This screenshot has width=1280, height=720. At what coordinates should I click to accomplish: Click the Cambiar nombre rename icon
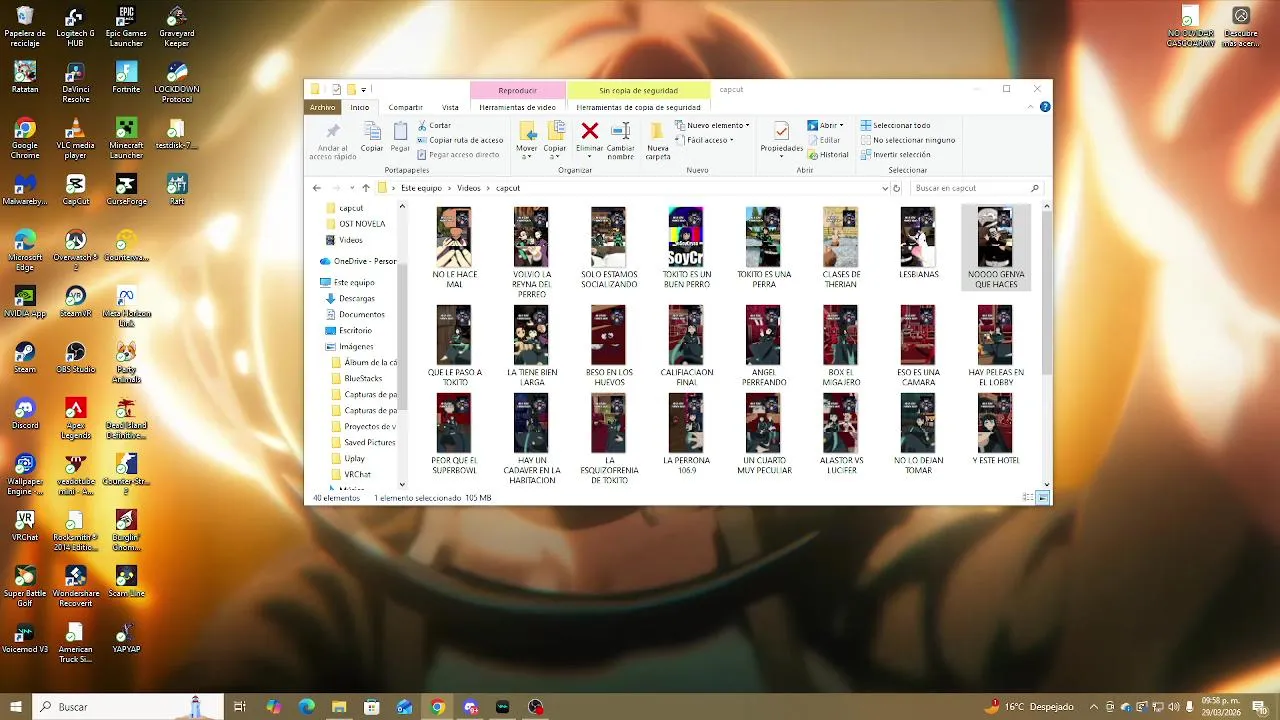620,131
